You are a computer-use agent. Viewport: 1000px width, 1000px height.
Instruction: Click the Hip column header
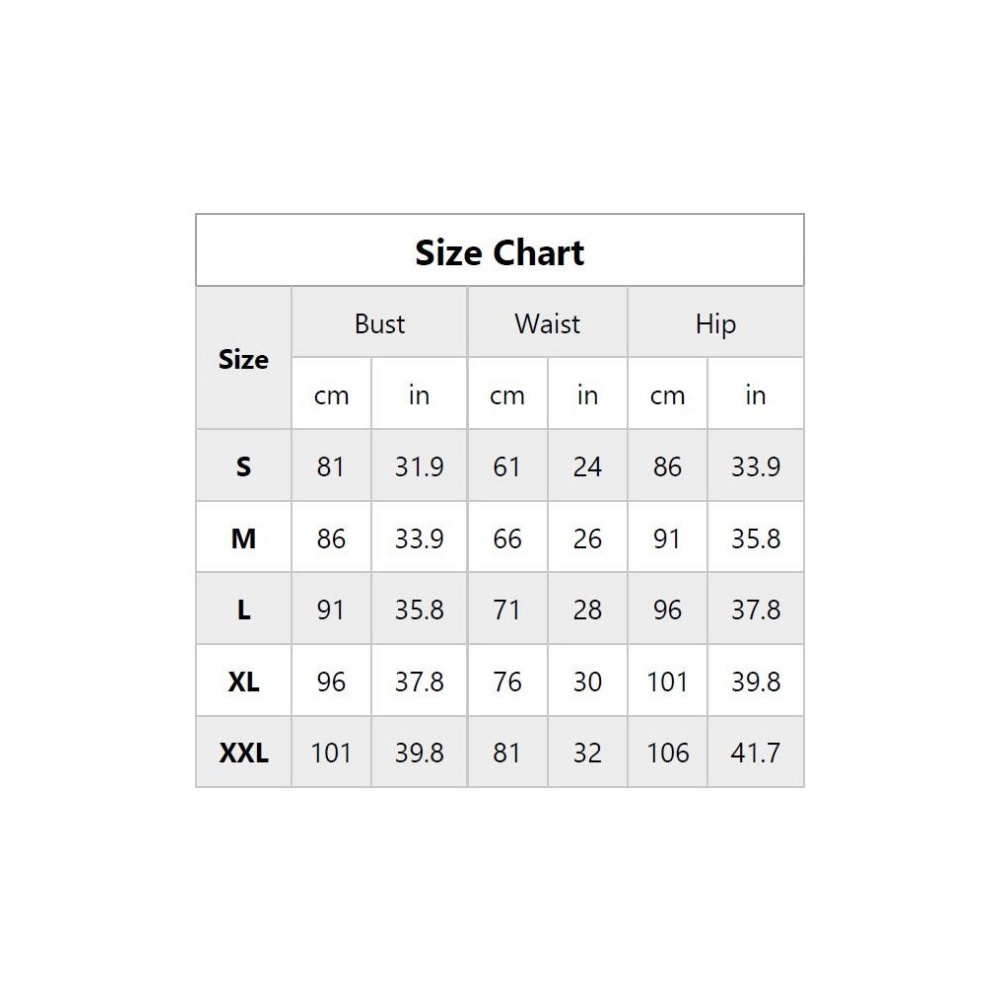coord(715,323)
